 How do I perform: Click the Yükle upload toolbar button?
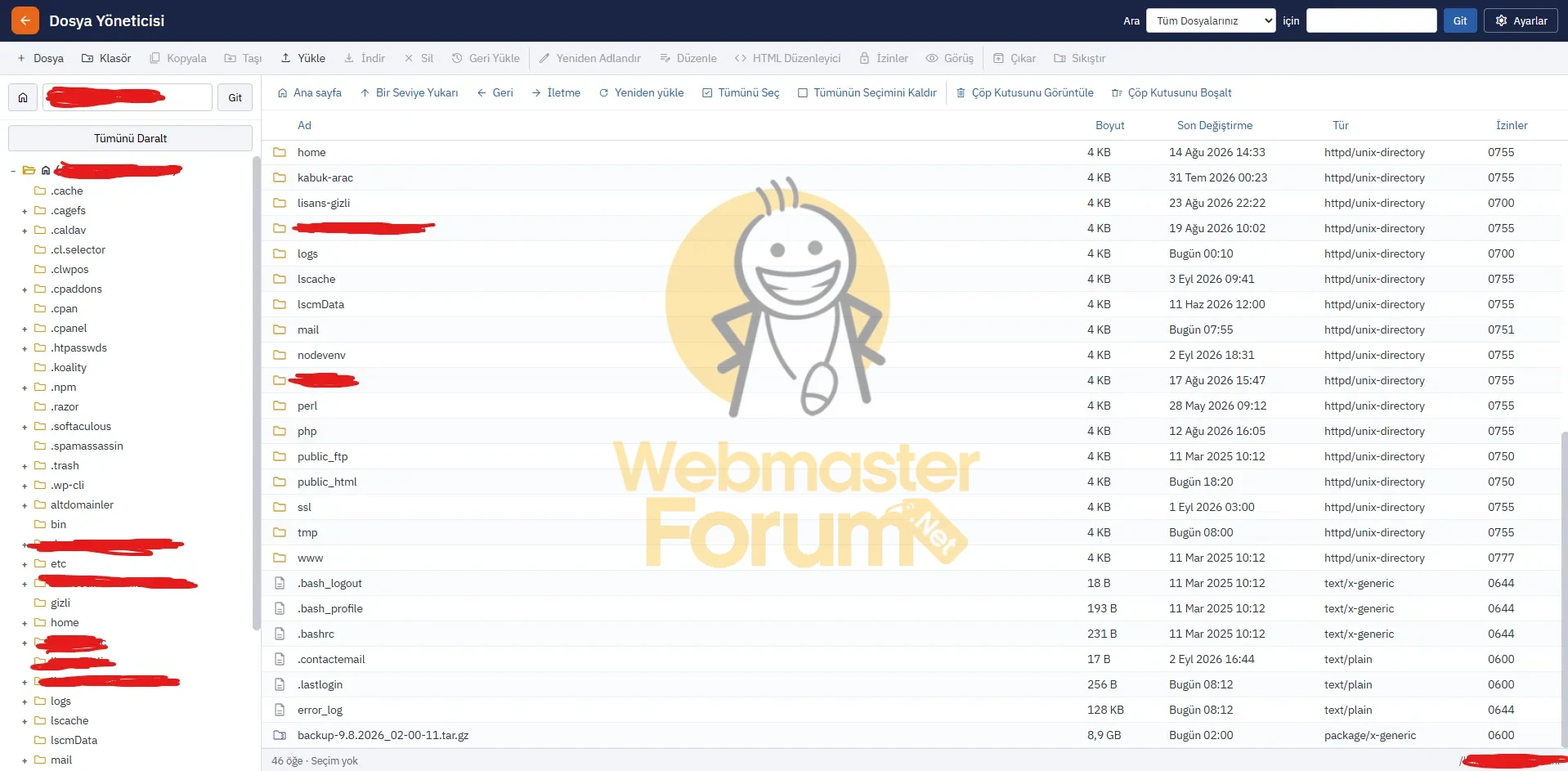302,58
